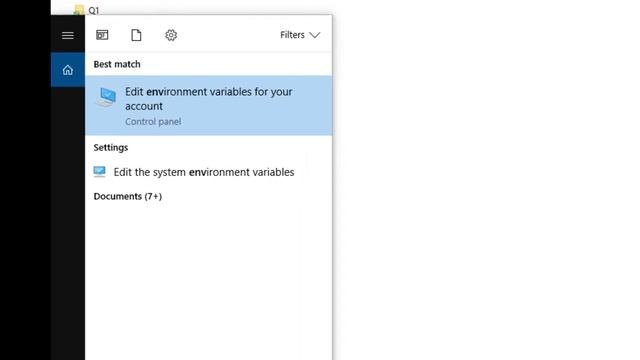640x360 pixels.
Task: Click the Q1 folder behind the panel
Action: [87, 10]
